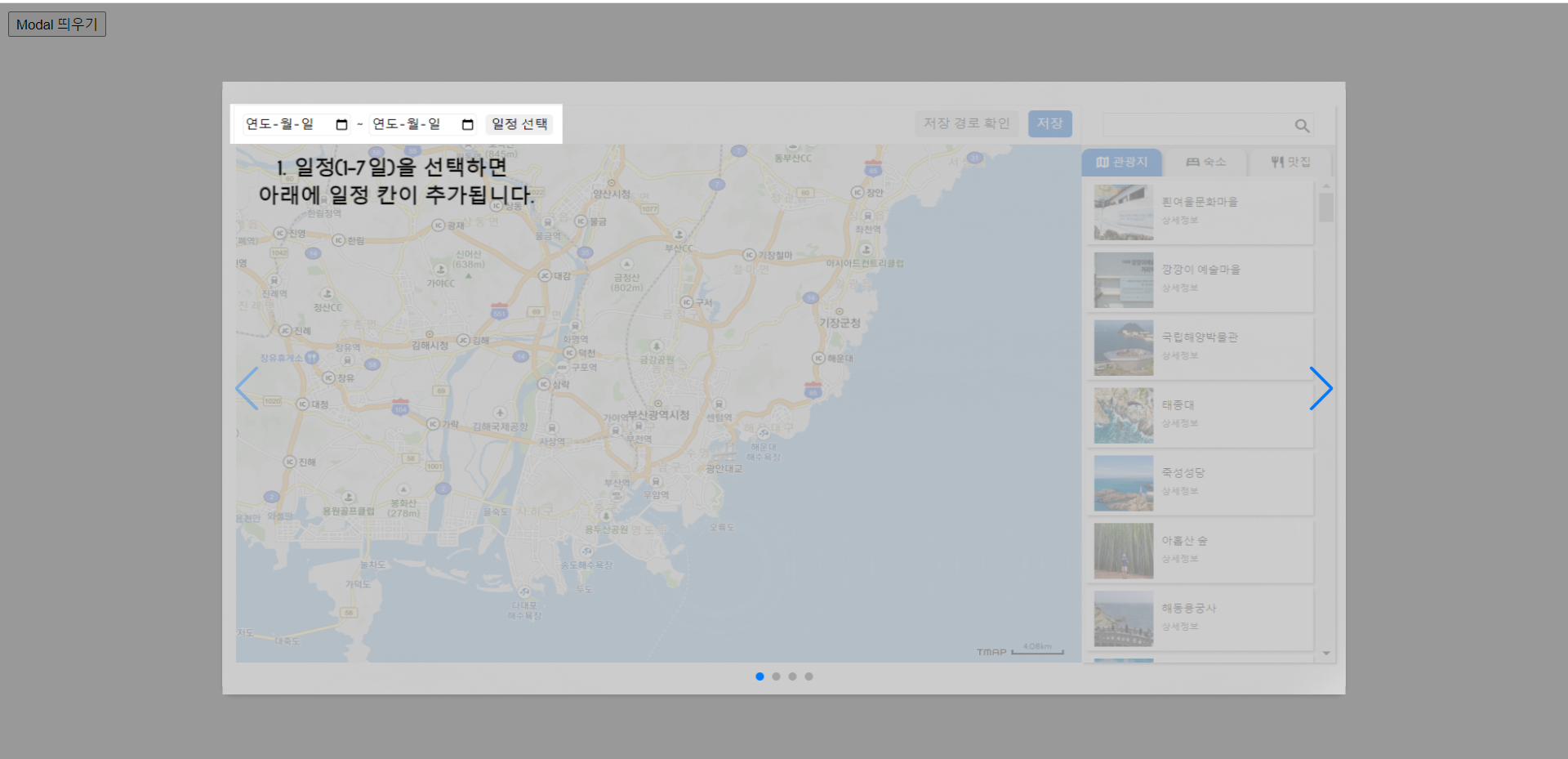
Task: Switch to the 맛집 tab
Action: pyautogui.click(x=1290, y=162)
